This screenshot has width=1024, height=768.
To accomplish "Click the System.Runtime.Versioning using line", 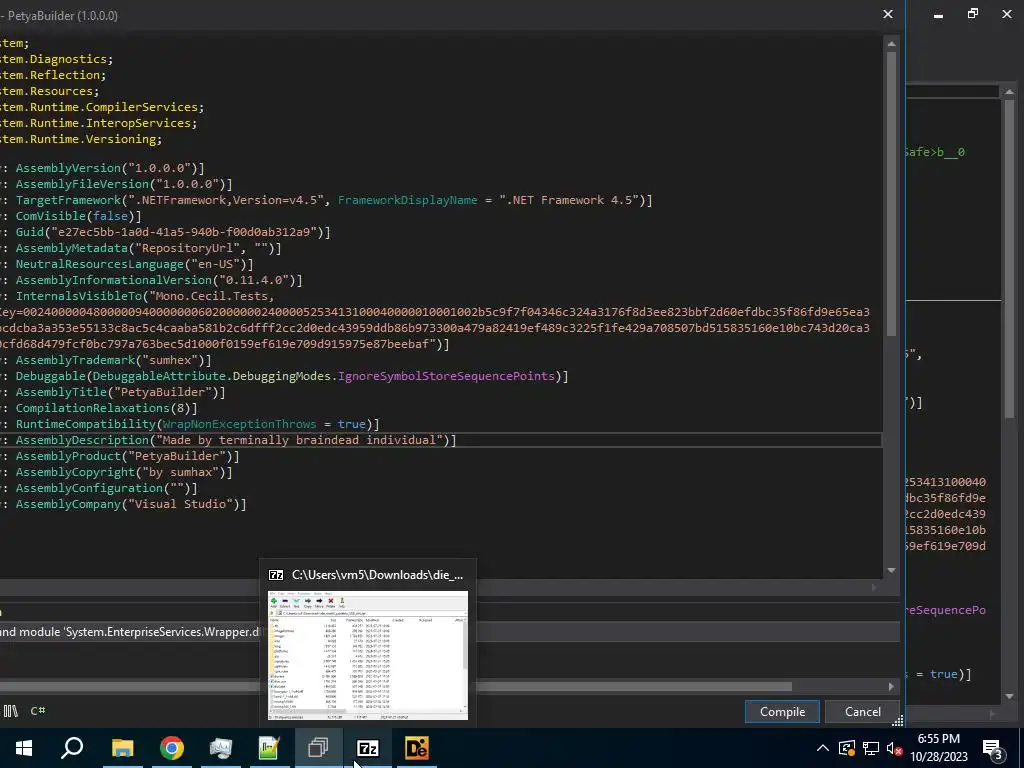I will coord(81,139).
